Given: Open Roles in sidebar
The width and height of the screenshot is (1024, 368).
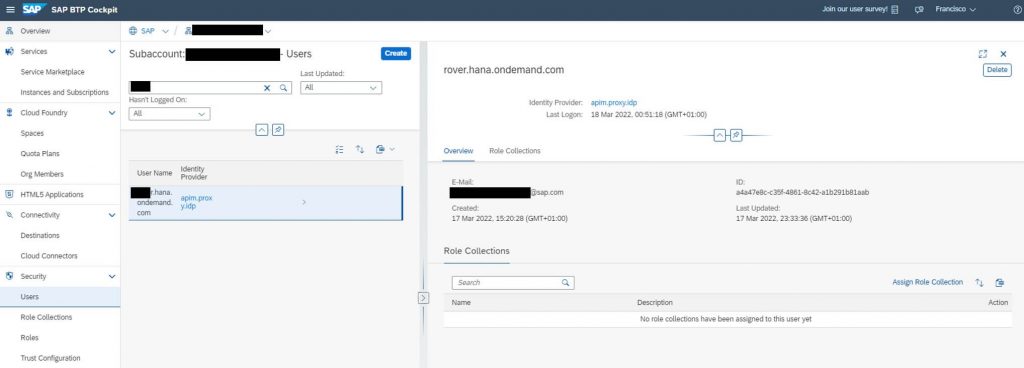Looking at the screenshot, I should pos(29,337).
